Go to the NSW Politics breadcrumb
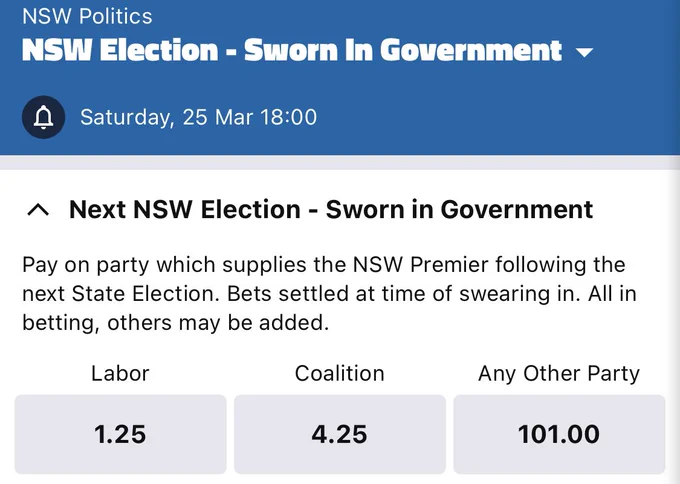The image size is (680, 484). coord(87,16)
